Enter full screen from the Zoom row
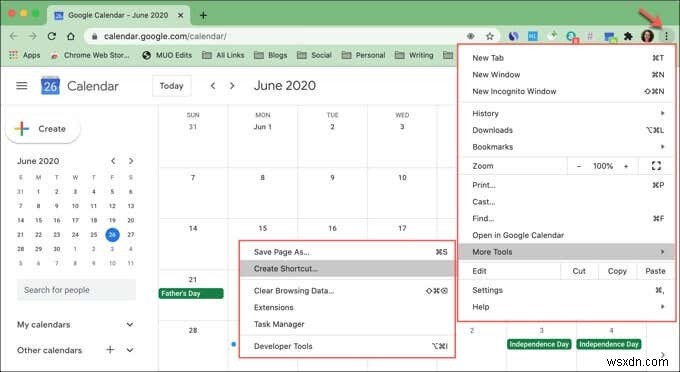680x372 pixels. coord(656,166)
